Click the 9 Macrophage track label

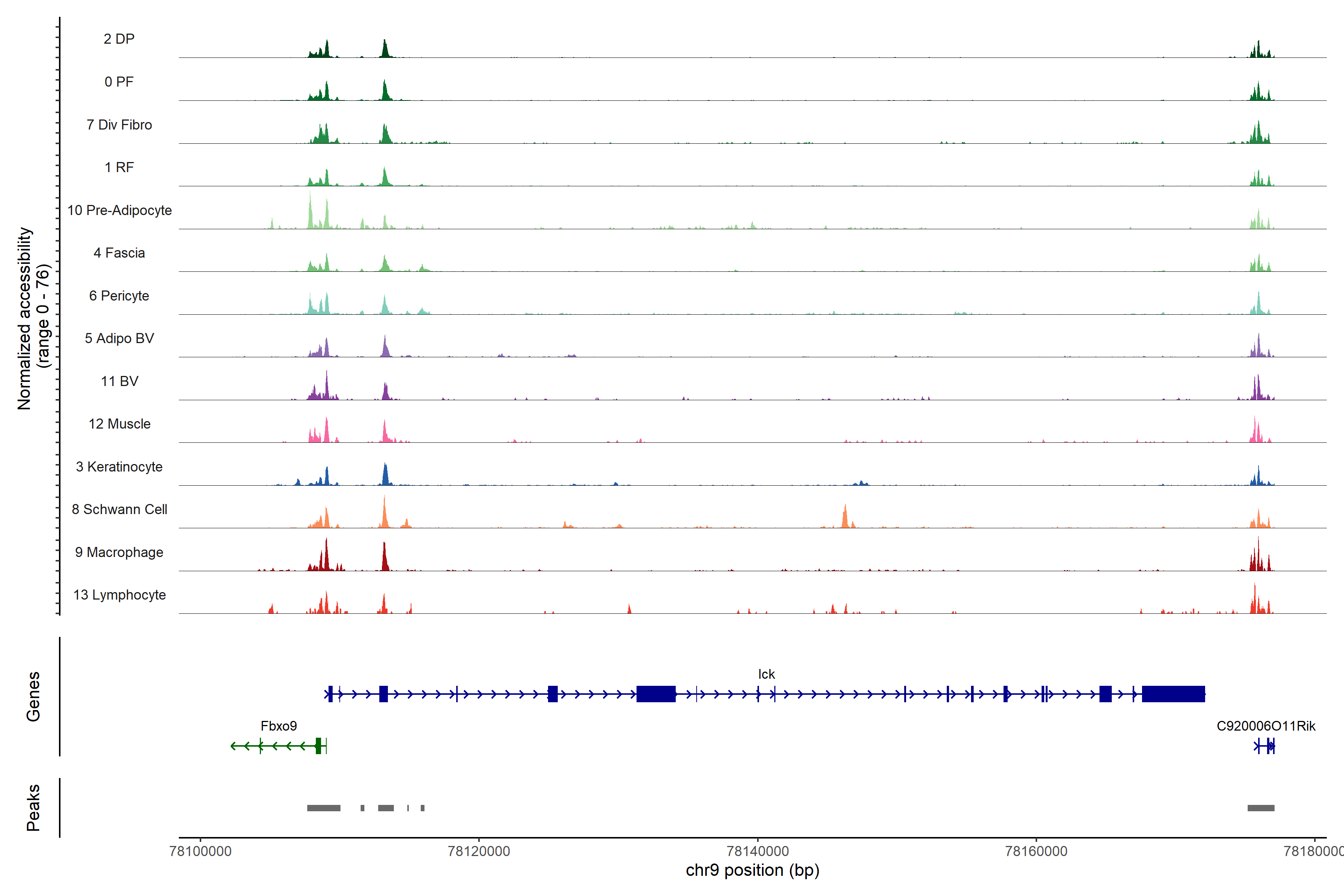(119, 552)
